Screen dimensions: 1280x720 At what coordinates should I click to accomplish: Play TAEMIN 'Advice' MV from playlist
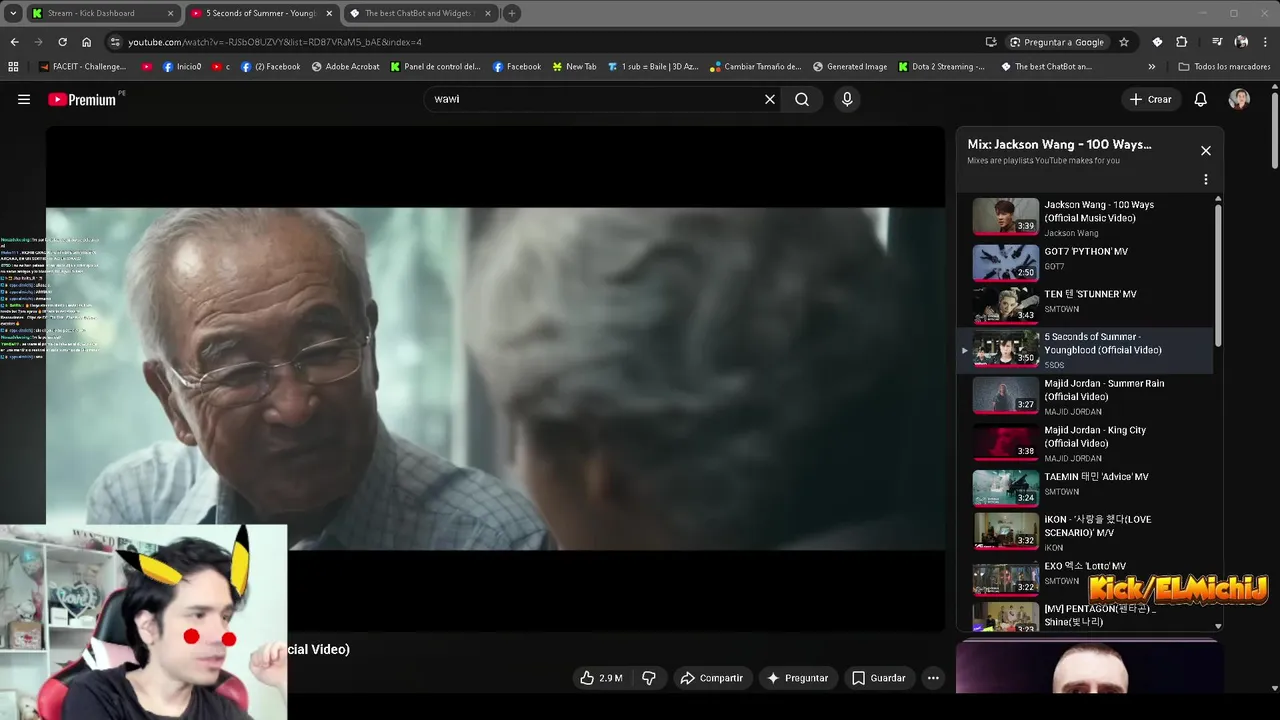(1085, 487)
